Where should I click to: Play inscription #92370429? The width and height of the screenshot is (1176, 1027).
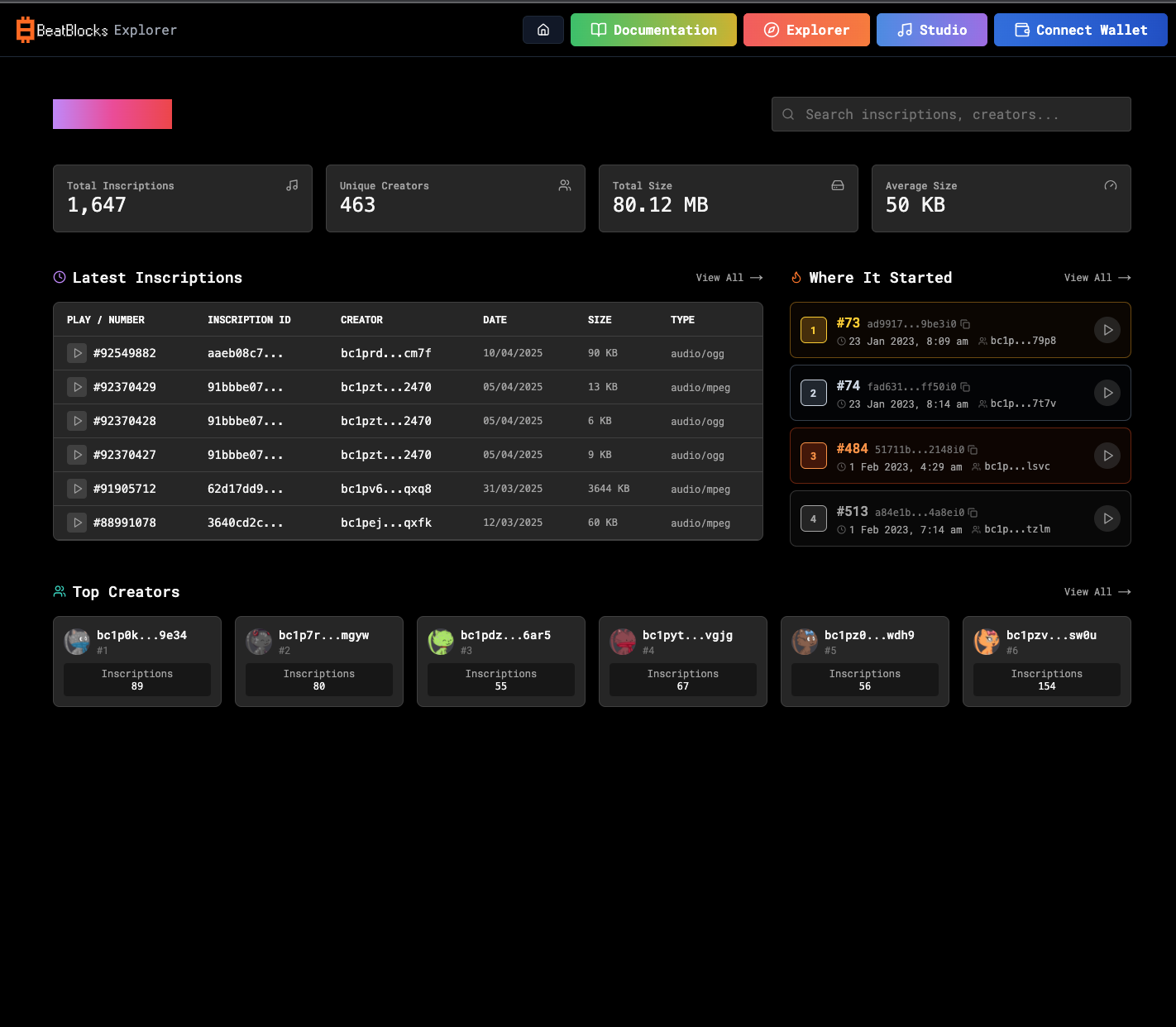[x=77, y=387]
